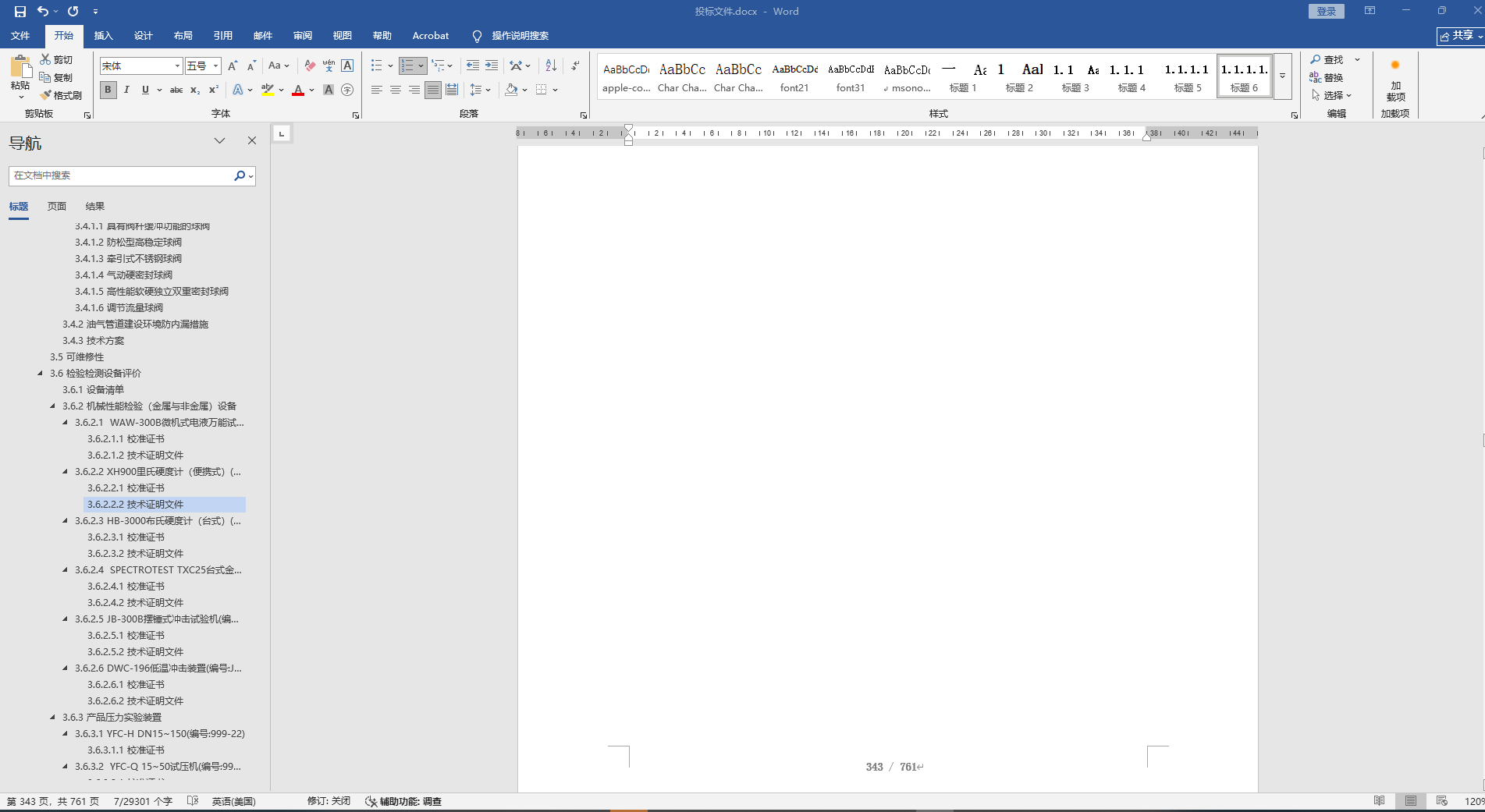Click the Format Painter brush icon
The image size is (1485, 812).
tap(46, 95)
